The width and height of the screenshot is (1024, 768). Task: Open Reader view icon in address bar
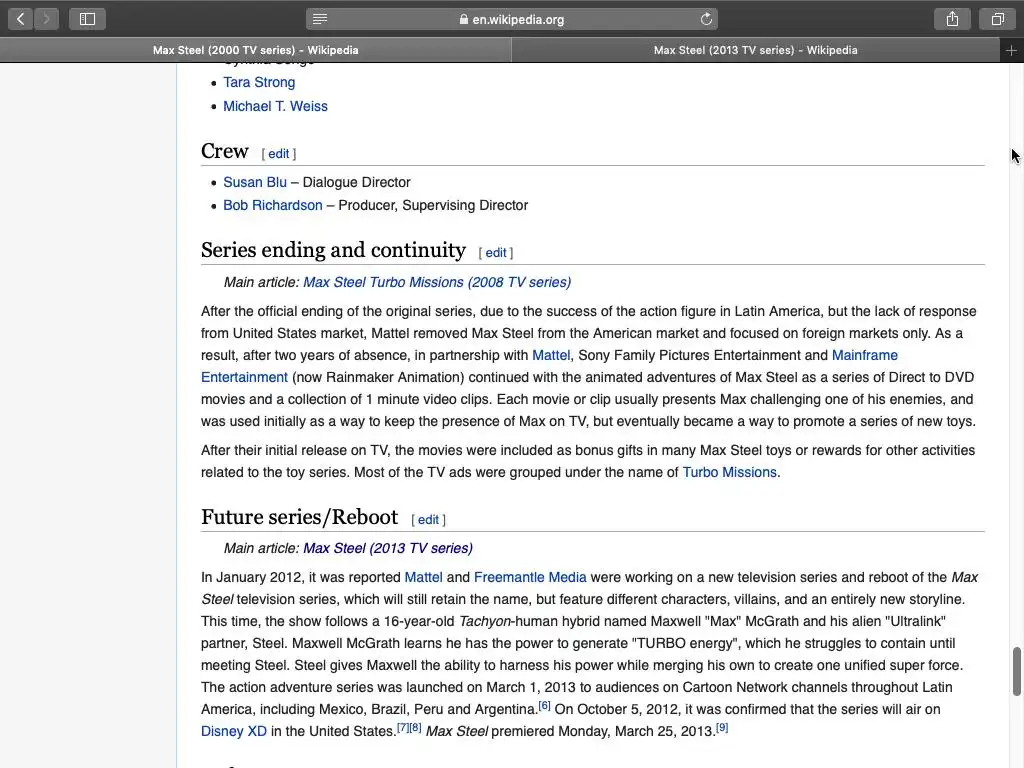(x=319, y=19)
